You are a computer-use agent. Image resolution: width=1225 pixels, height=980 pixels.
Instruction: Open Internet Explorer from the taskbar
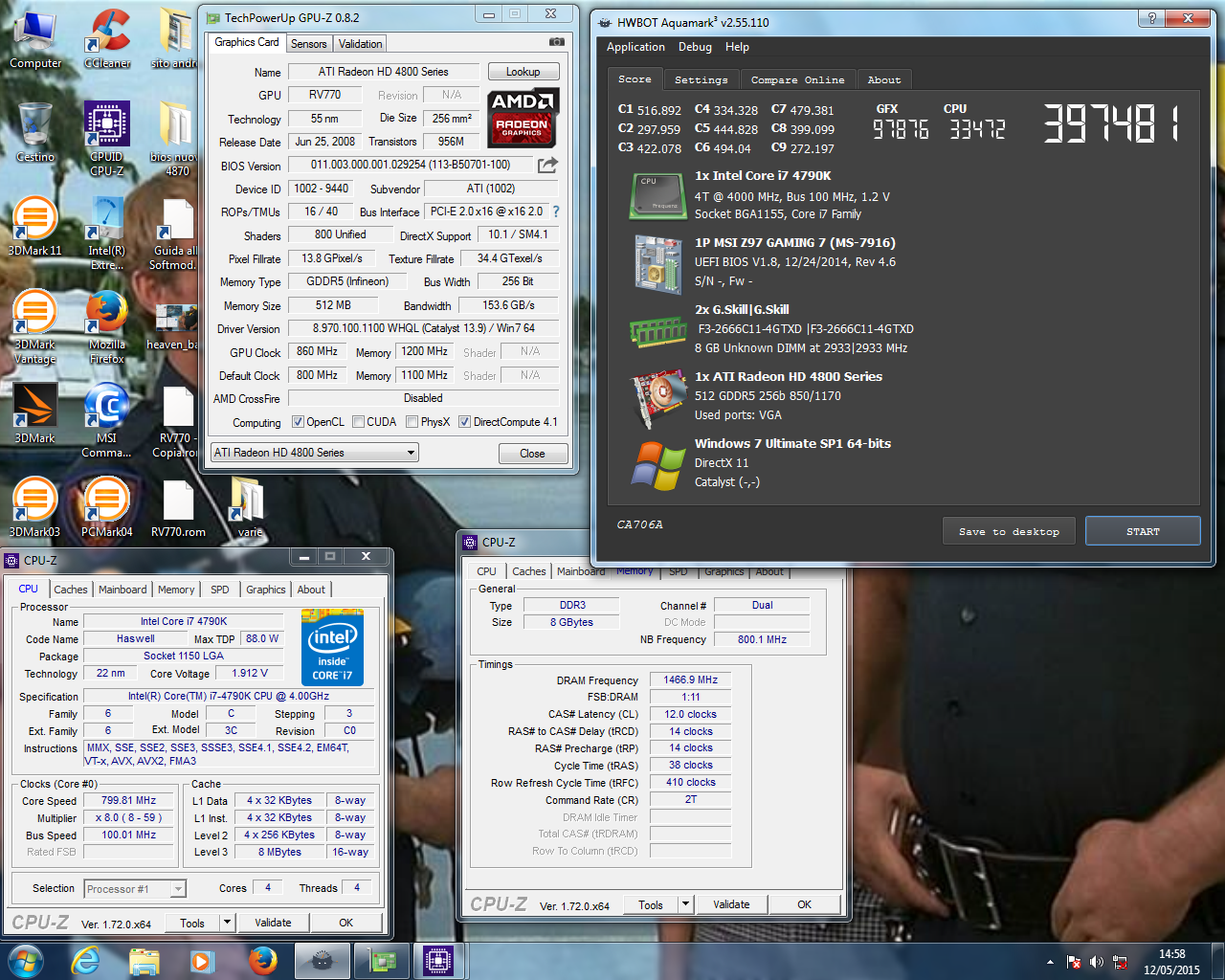point(86,960)
